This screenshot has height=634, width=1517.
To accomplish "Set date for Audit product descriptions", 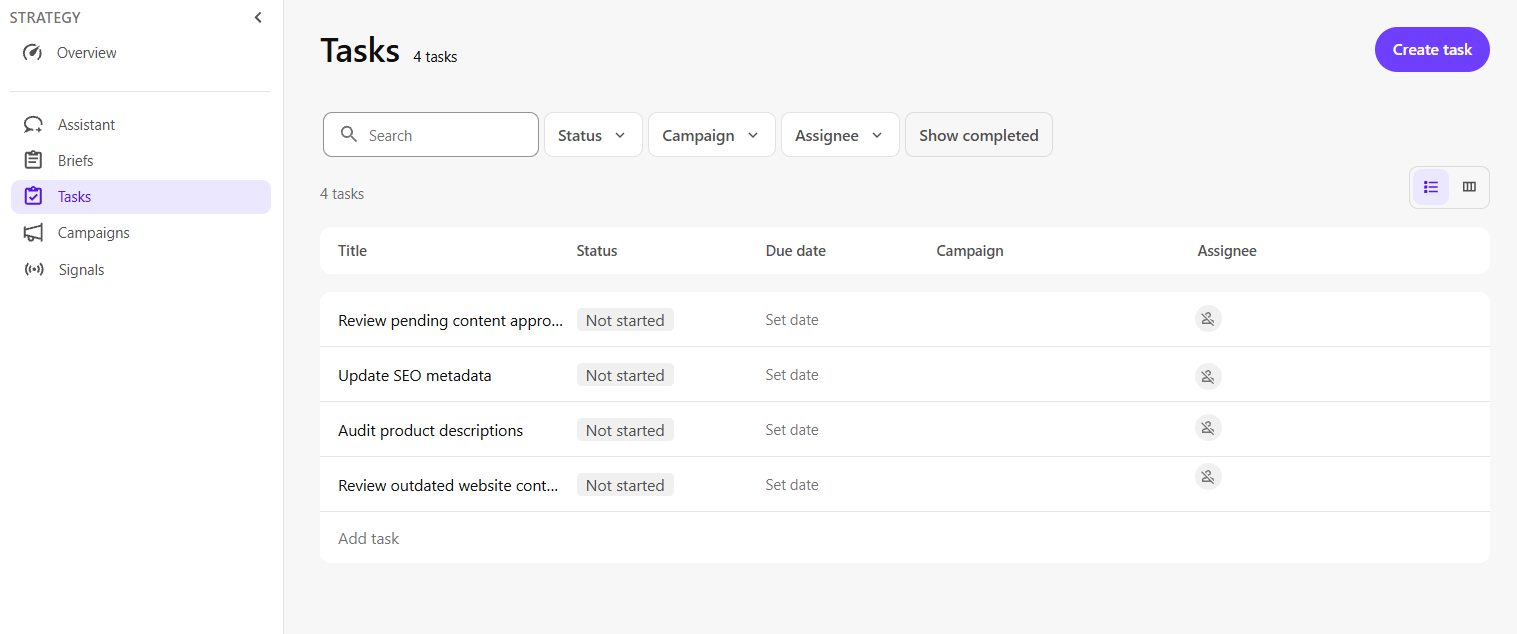I will 792,430.
